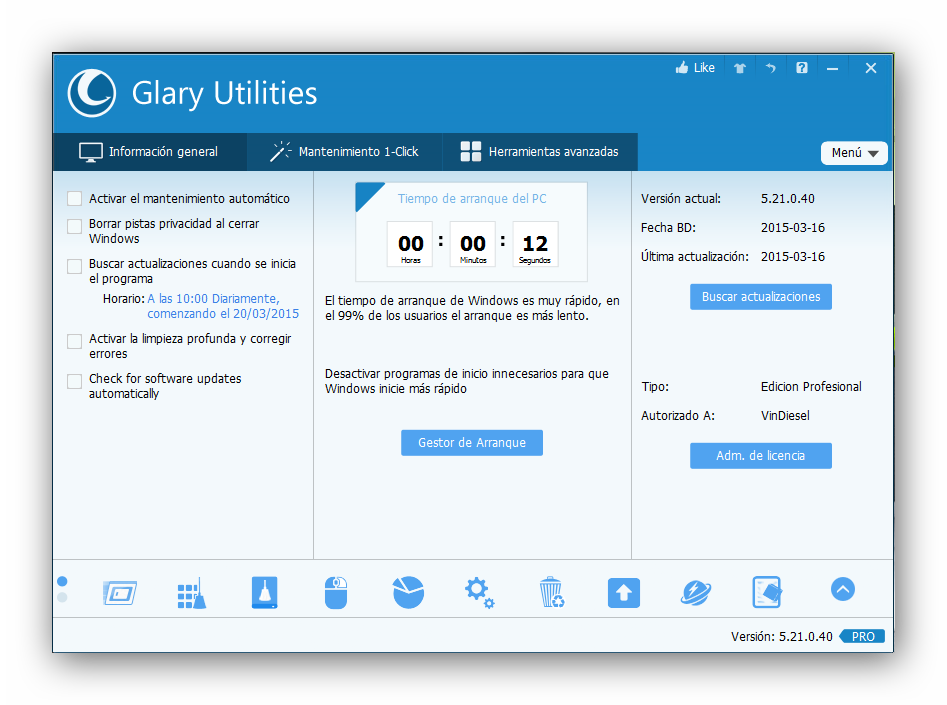Click the Buscar actualizaciones button
Screen dimensions: 947x705
[760, 297]
